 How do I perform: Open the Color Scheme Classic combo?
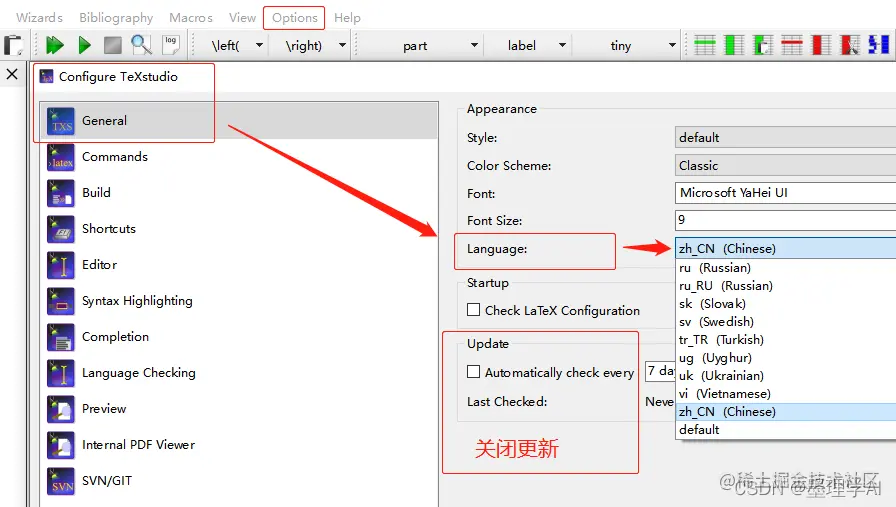click(785, 166)
